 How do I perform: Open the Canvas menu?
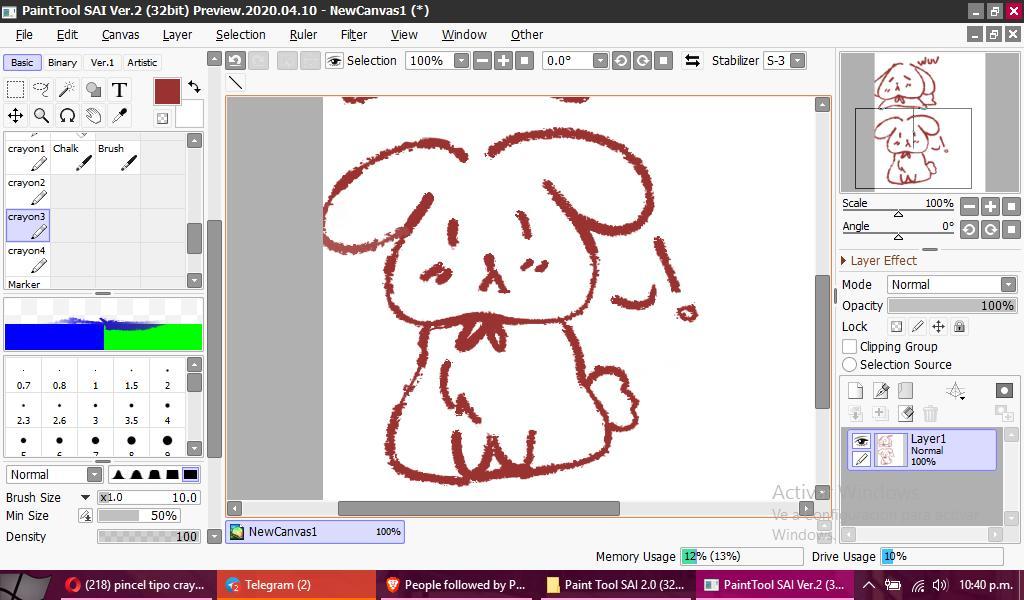120,35
